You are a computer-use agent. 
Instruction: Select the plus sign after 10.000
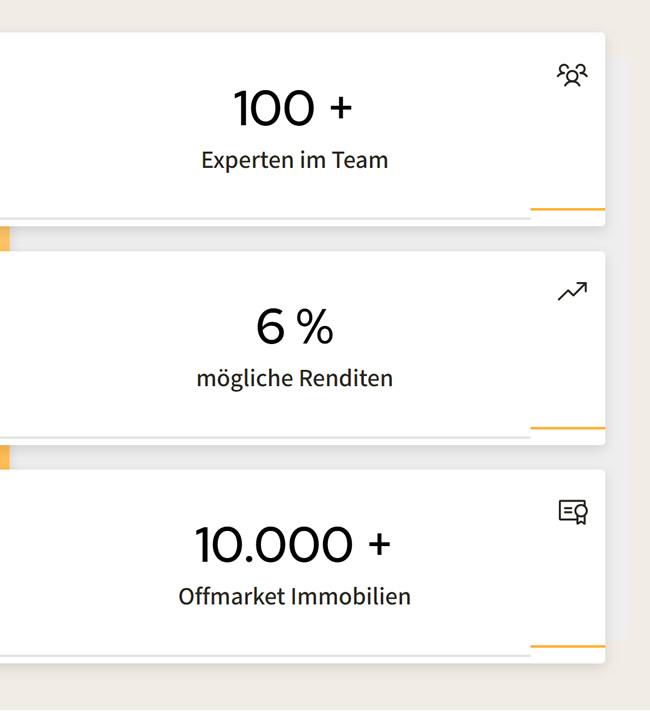(x=378, y=545)
